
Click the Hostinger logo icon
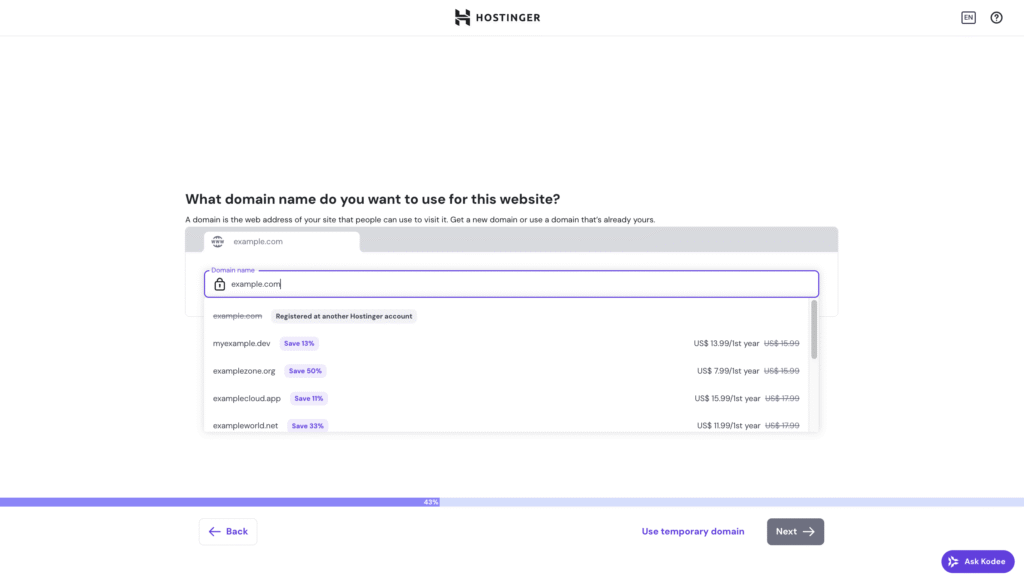[x=461, y=17]
